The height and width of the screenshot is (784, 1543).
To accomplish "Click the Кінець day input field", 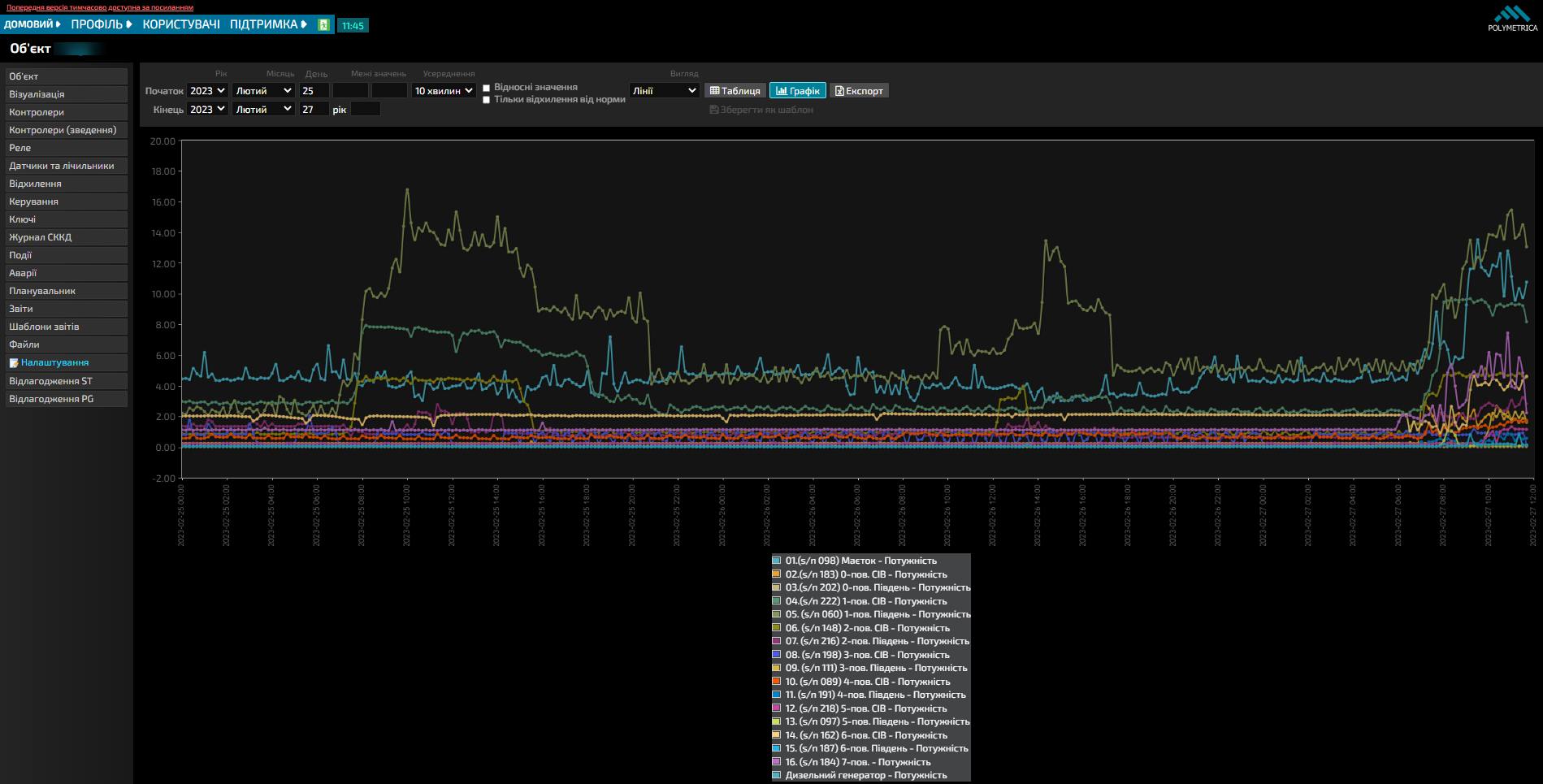I will 314,109.
